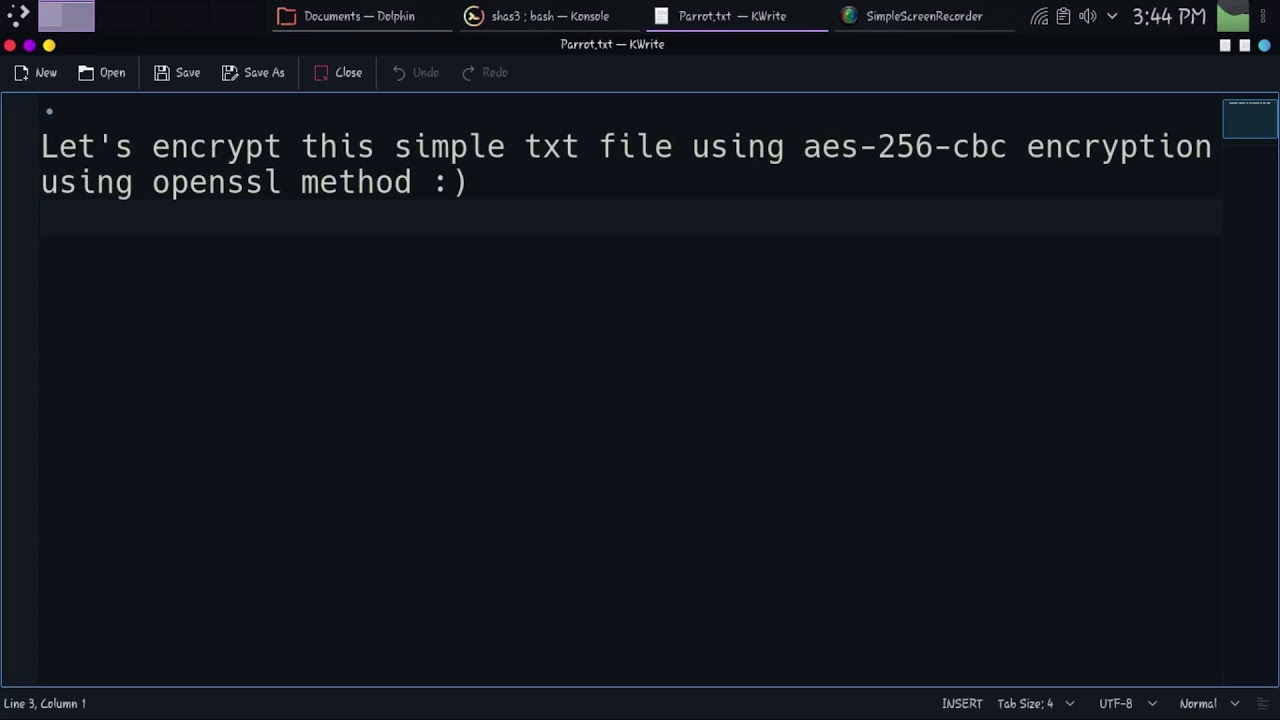Click the purple window button

tap(29, 45)
